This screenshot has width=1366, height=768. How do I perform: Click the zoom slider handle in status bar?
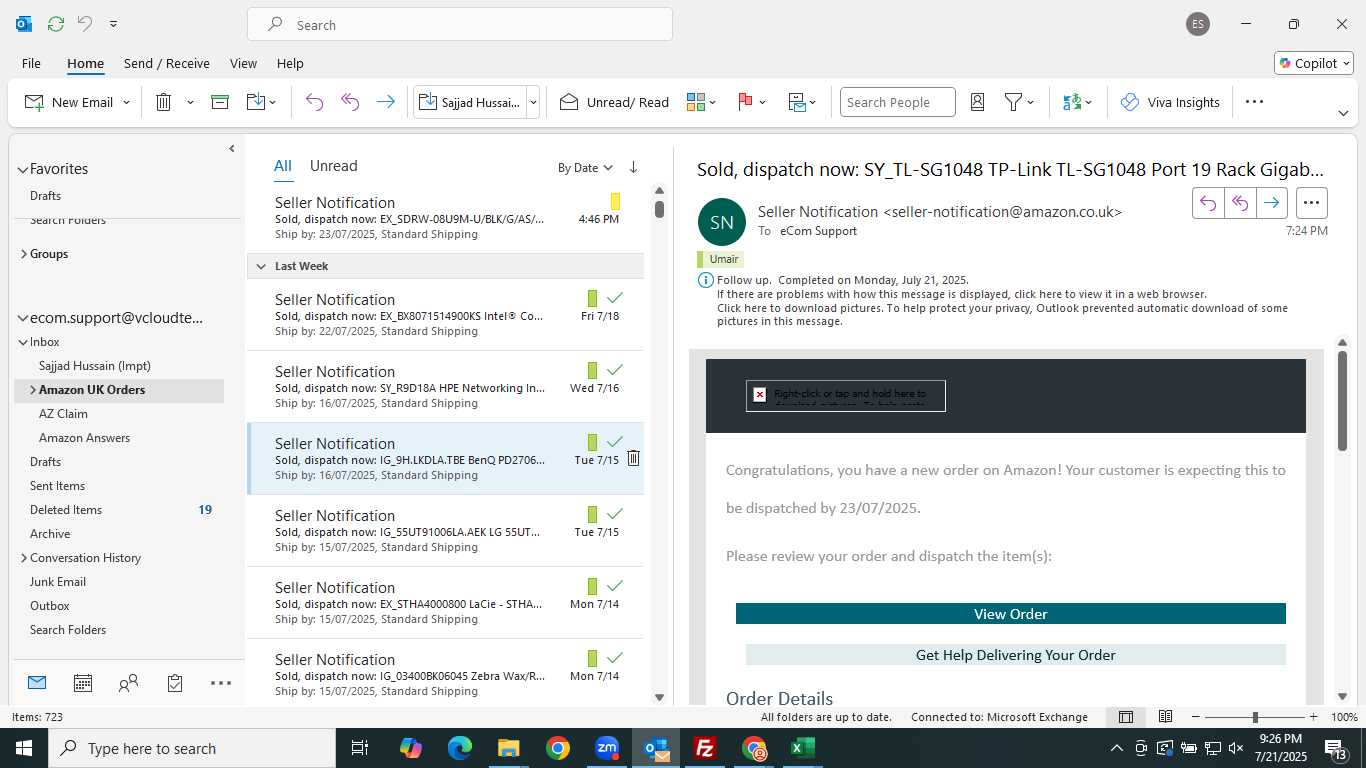pos(1255,717)
